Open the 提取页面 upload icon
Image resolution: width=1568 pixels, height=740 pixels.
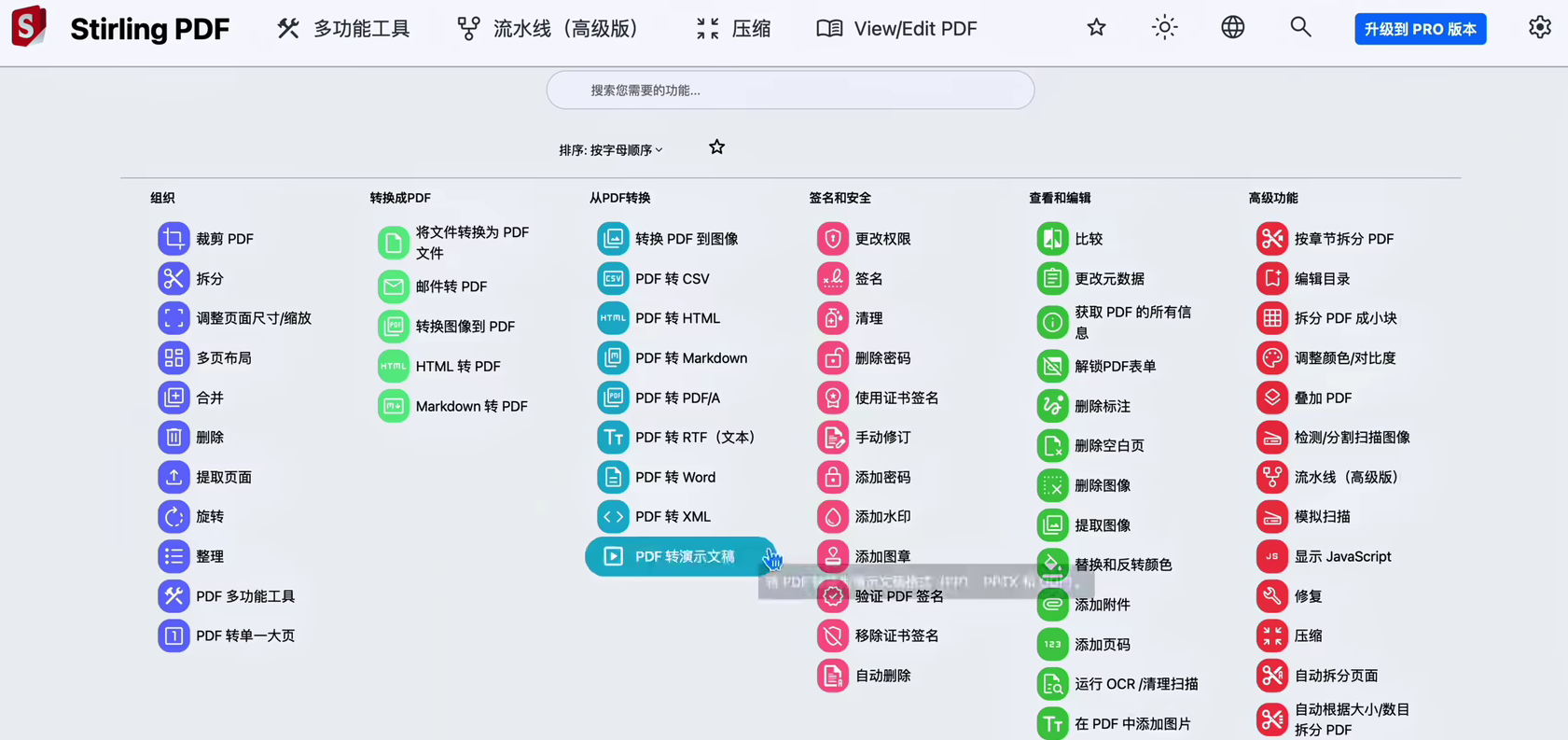[173, 477]
